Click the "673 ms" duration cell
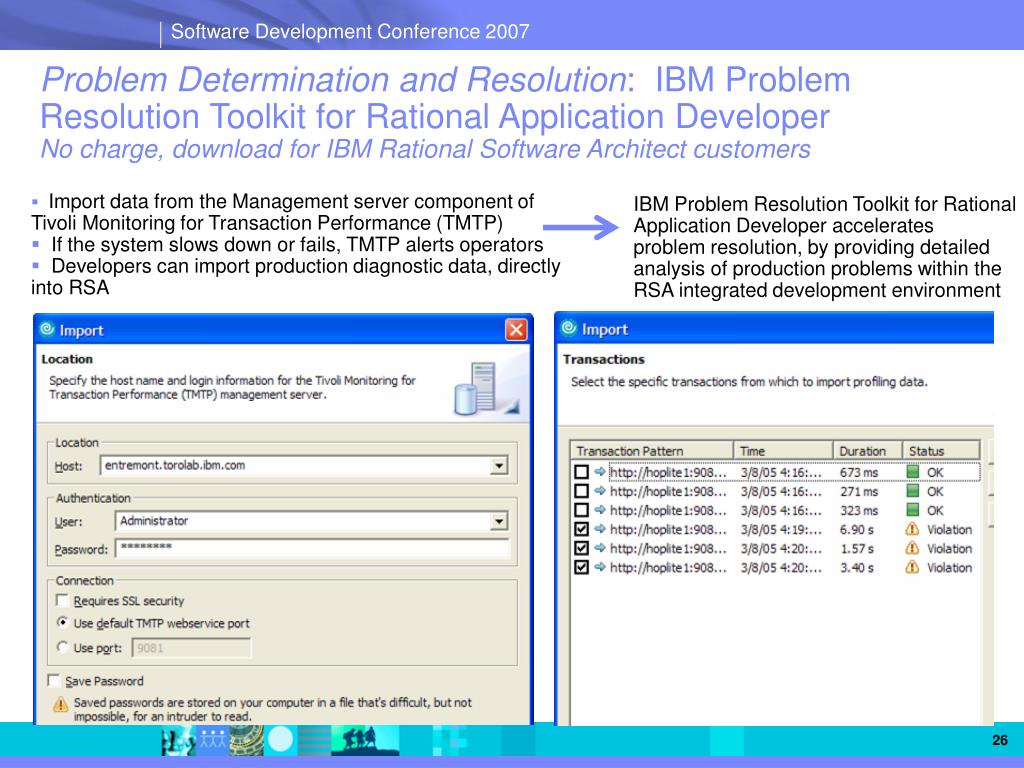The height and width of the screenshot is (768, 1024). coord(859,472)
